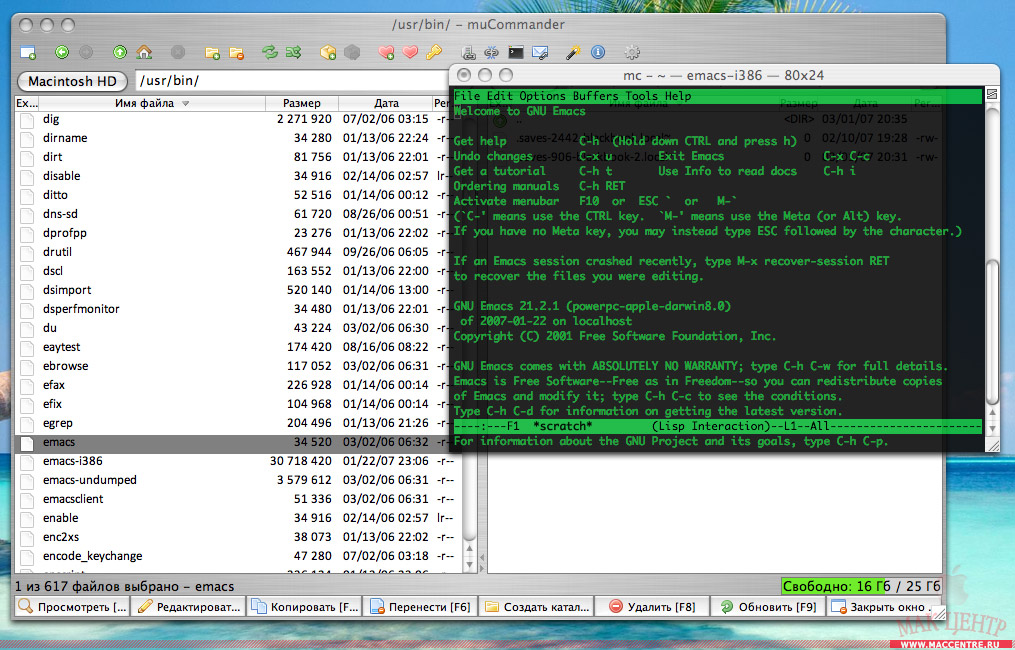1015x650 pixels.
Task: Open Emacs Edit menu
Action: point(500,96)
